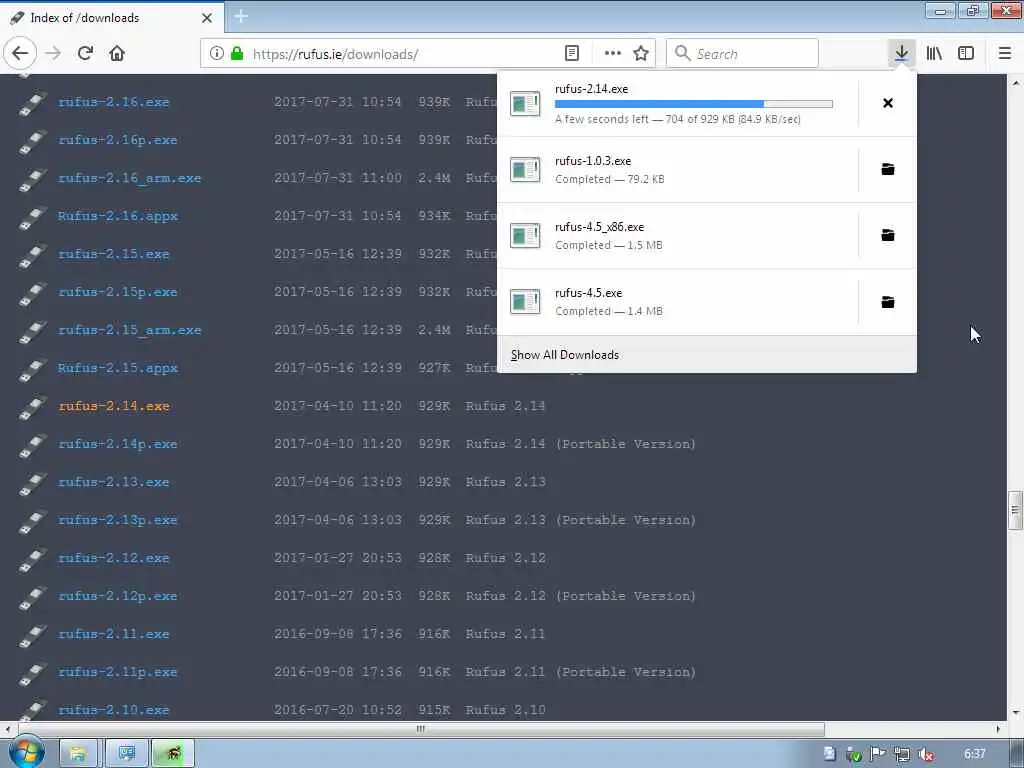
Task: Click the rufus-2.14.exe download progress bar
Action: 694,104
